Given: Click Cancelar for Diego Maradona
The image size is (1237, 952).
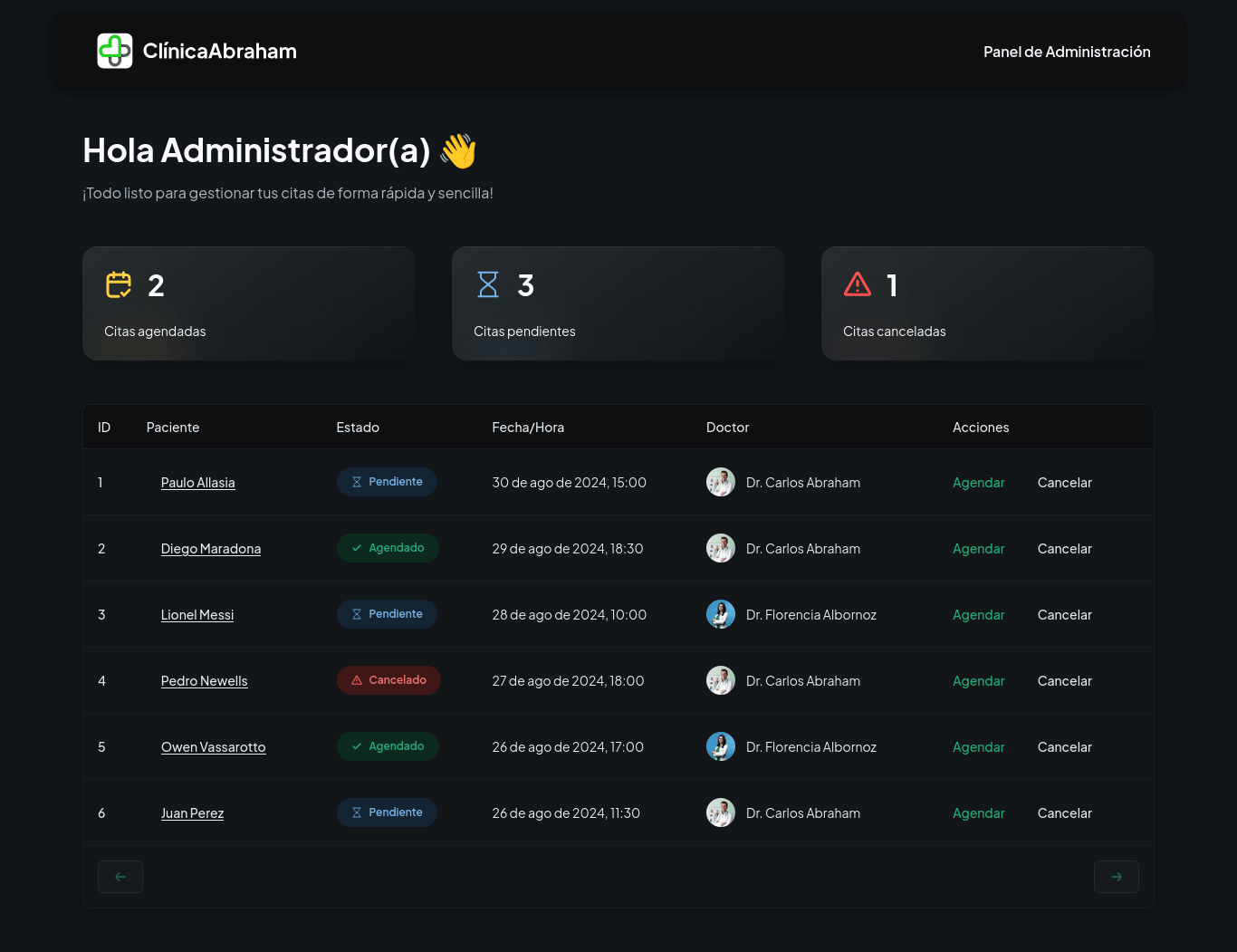Looking at the screenshot, I should click(1064, 549).
